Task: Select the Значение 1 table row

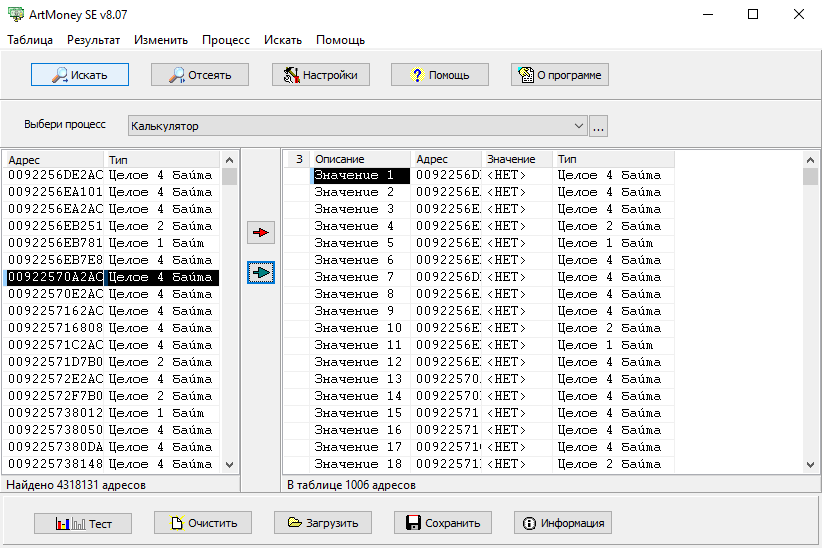Action: [x=479, y=175]
